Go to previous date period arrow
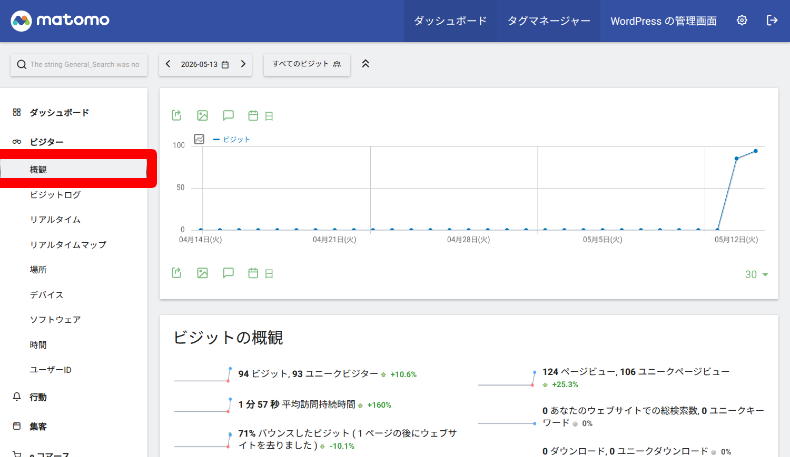 [168, 64]
